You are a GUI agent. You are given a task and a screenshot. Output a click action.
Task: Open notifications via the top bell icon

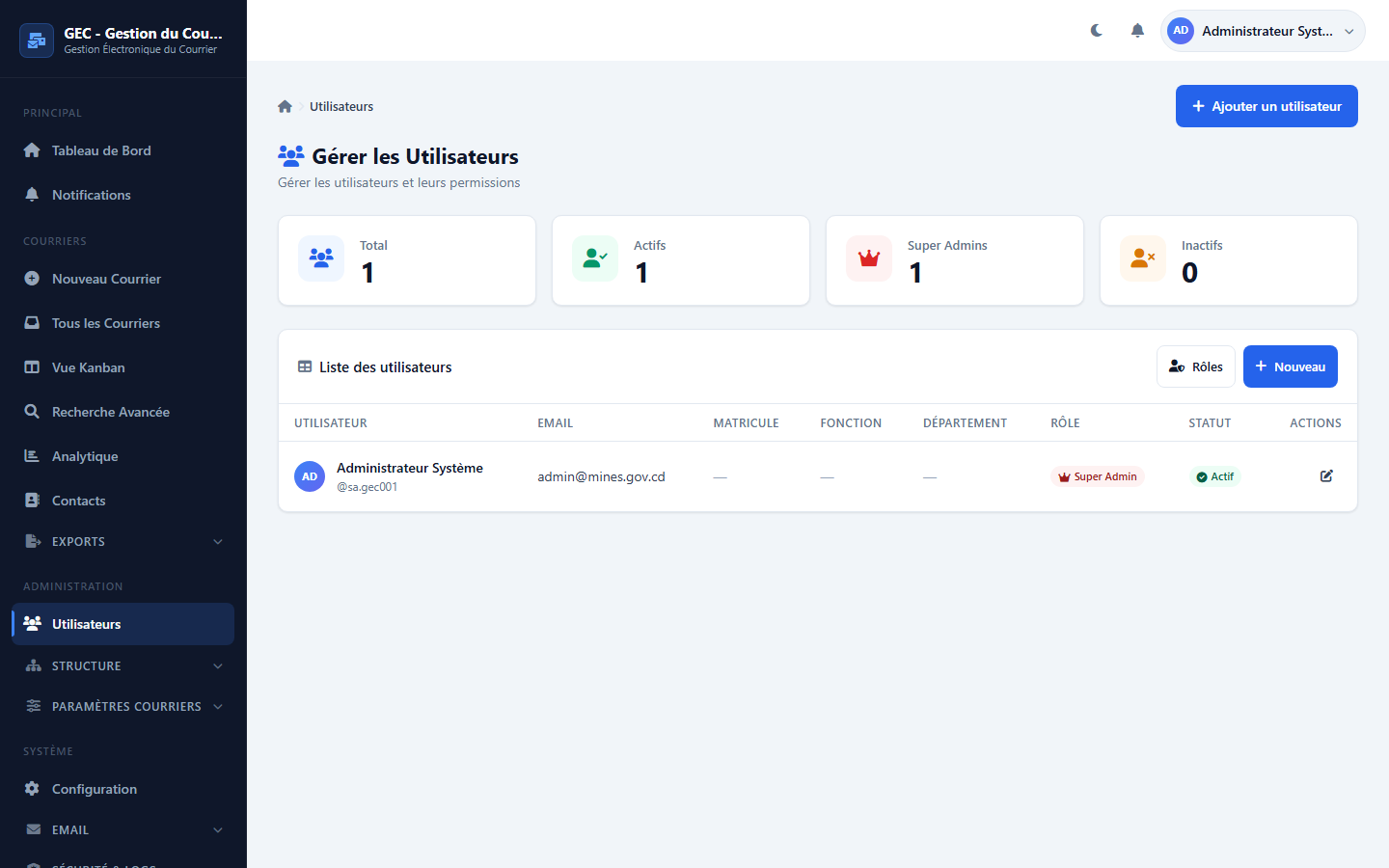(x=1137, y=31)
